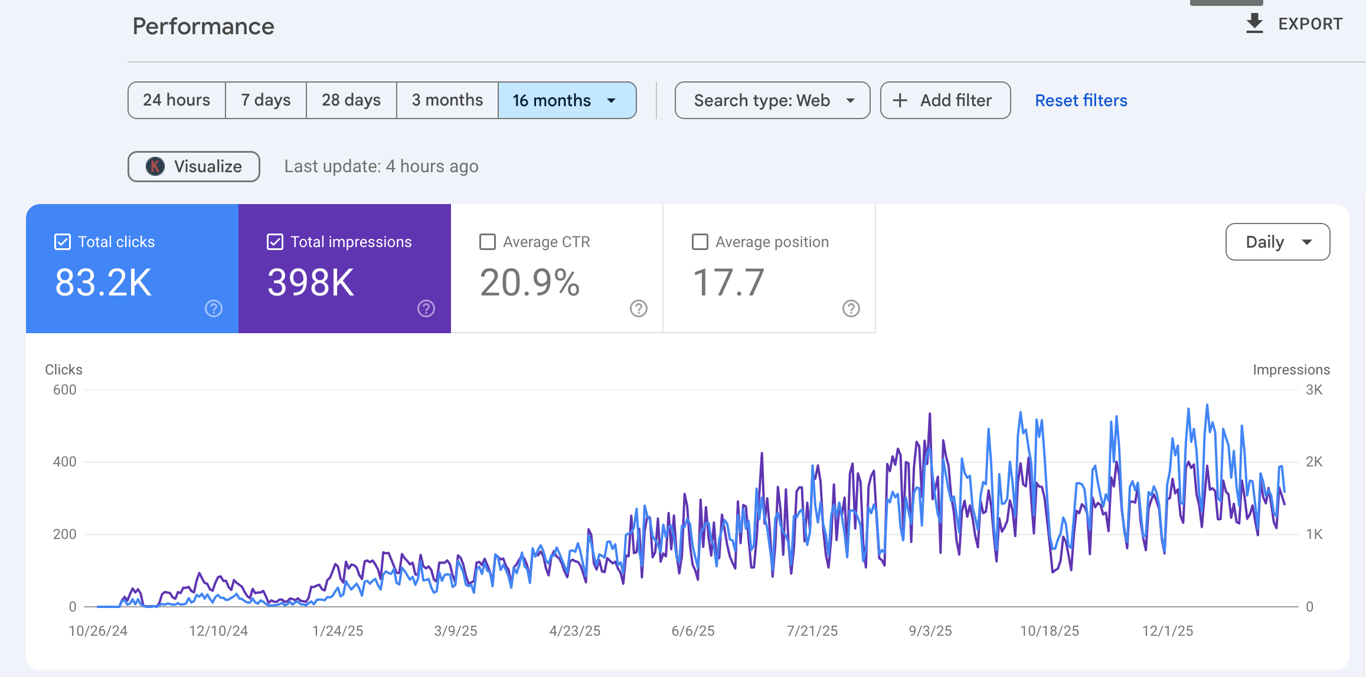This screenshot has height=677, width=1366.
Task: Open the Daily granularity dropdown
Action: (x=1277, y=242)
